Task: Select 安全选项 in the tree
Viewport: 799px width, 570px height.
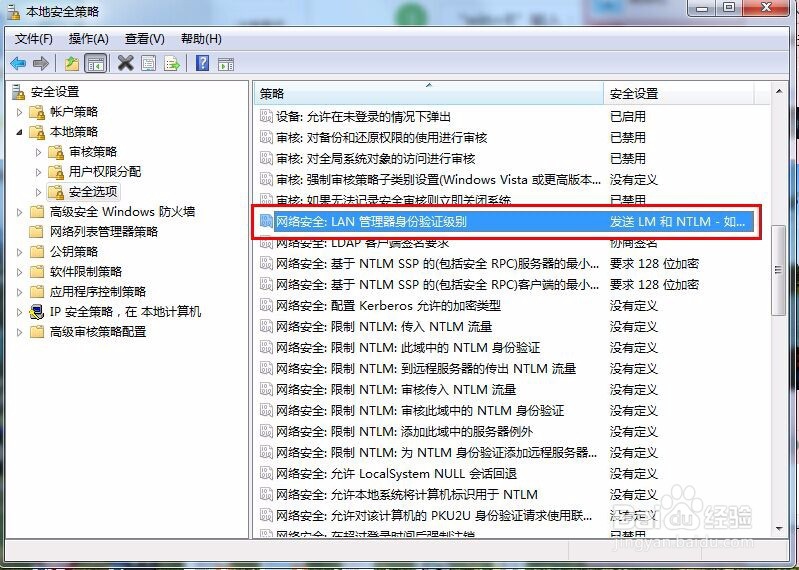Action: (x=93, y=192)
